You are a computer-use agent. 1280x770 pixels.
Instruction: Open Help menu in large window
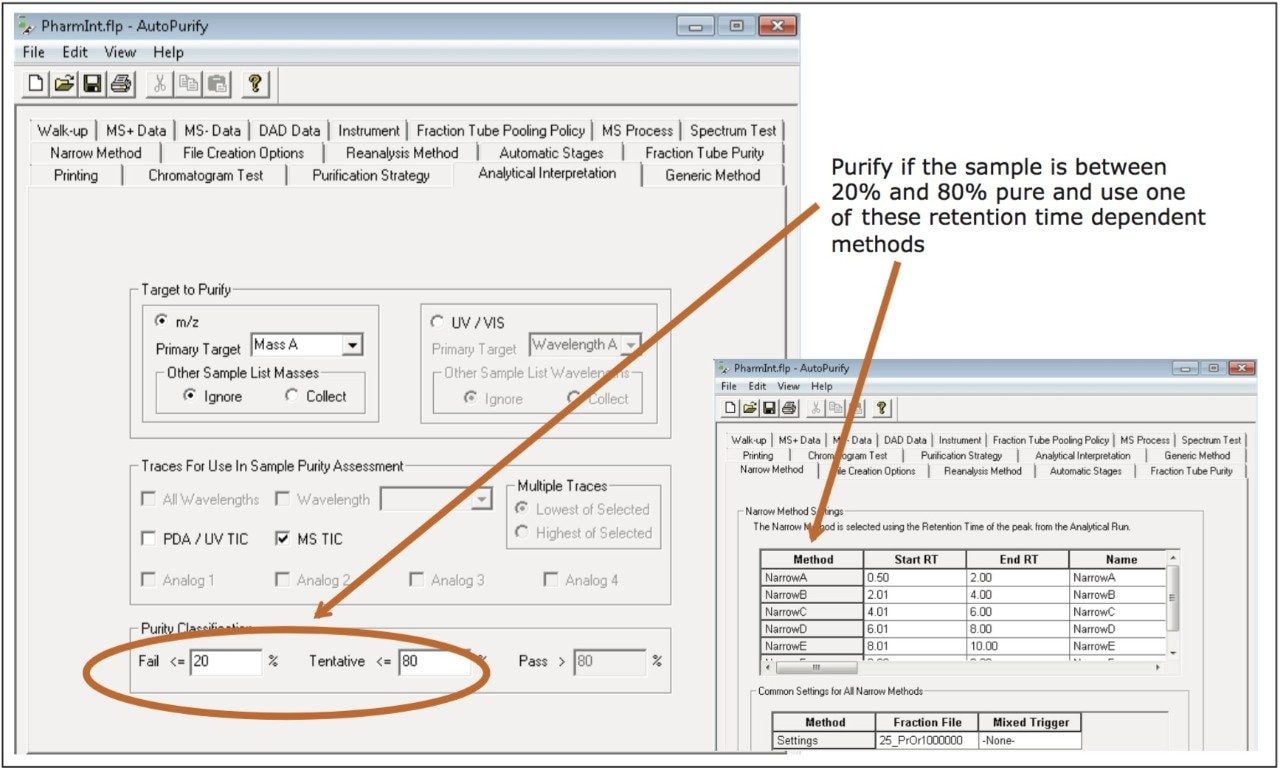[169, 52]
